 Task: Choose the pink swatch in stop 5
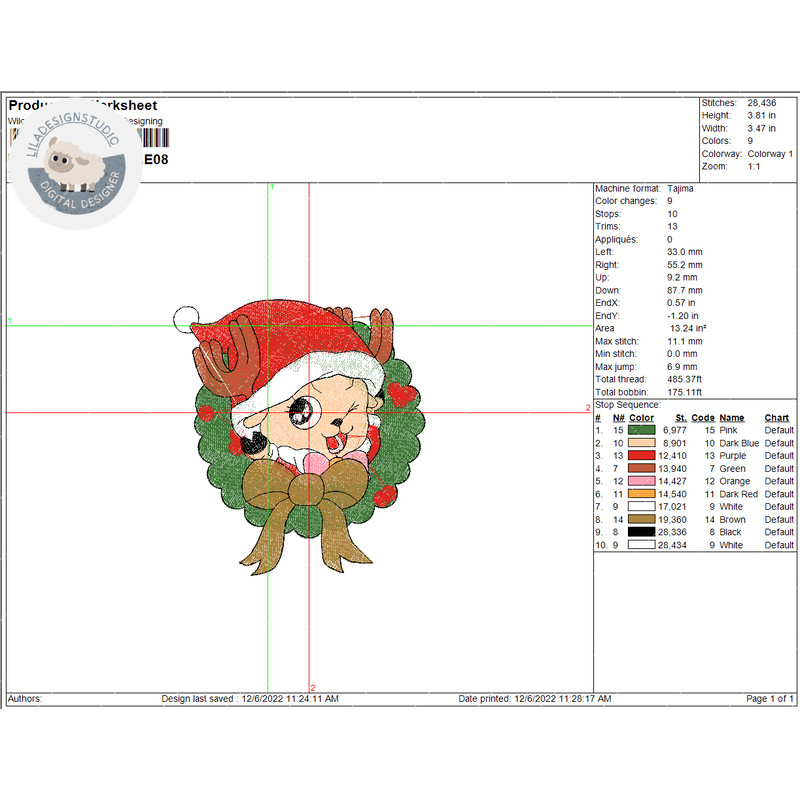click(641, 482)
